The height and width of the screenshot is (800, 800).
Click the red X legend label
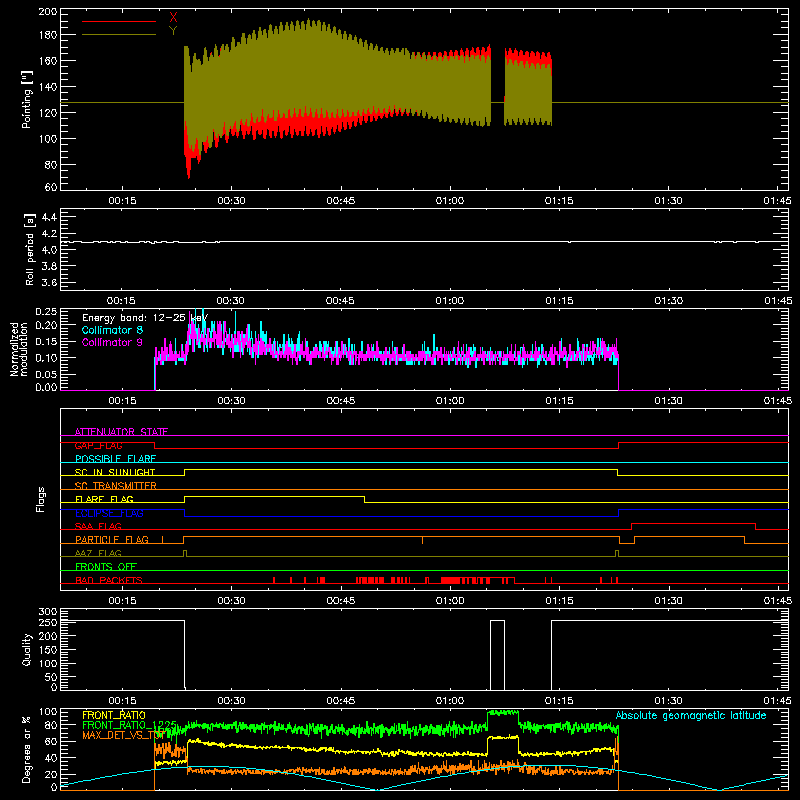tap(173, 18)
